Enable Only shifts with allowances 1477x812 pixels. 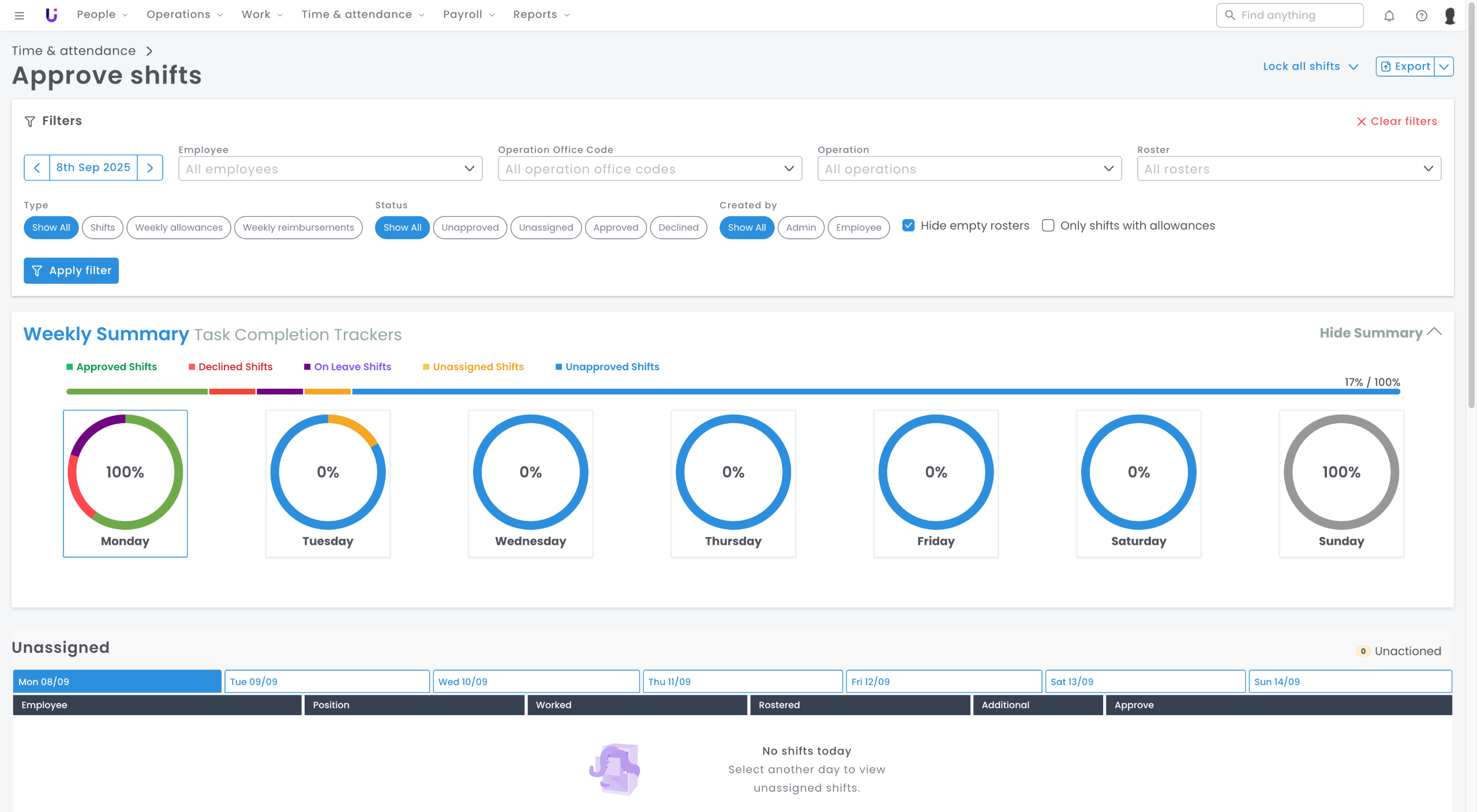click(x=1048, y=225)
